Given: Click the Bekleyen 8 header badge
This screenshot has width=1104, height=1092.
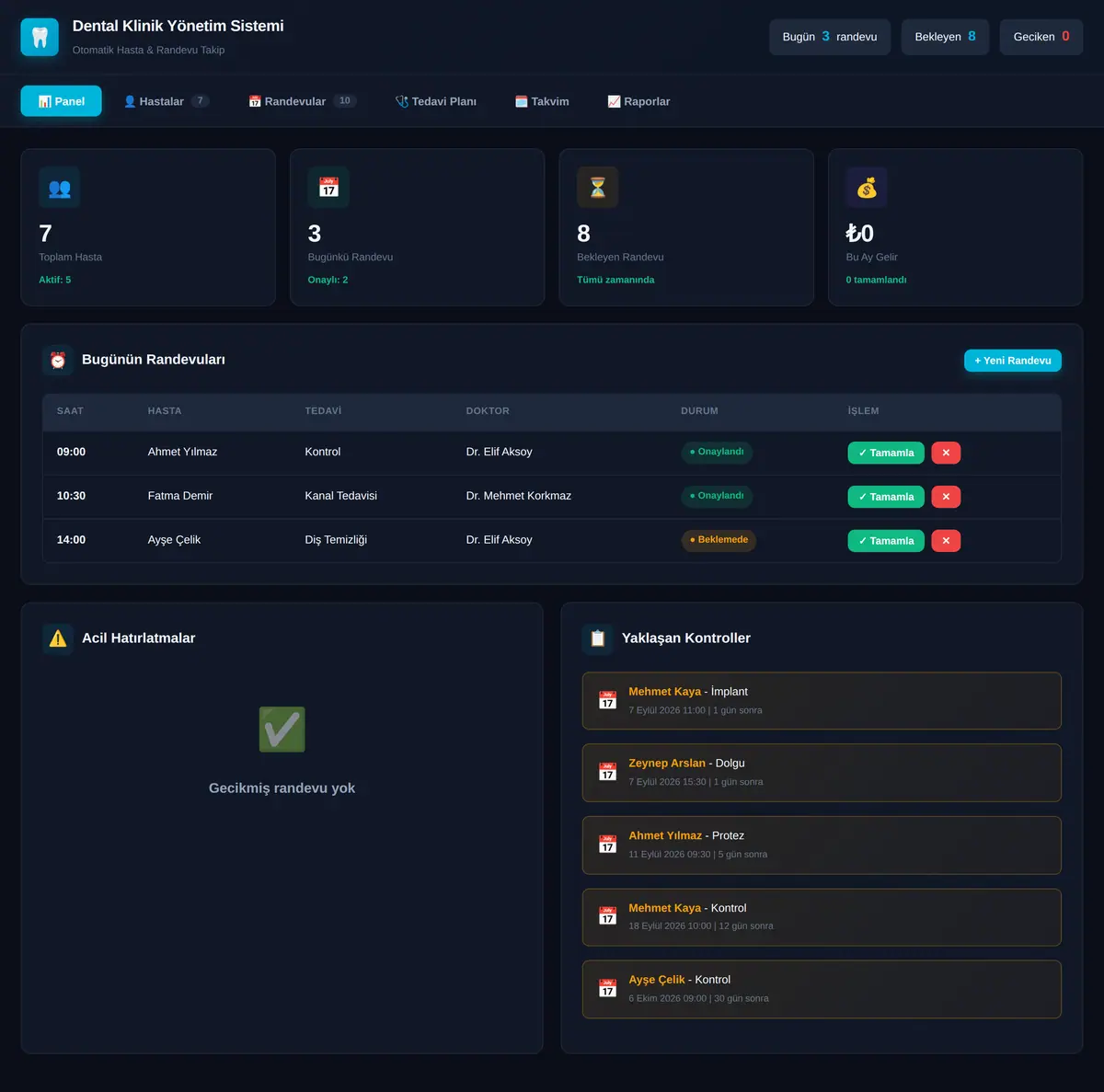Looking at the screenshot, I should coord(945,37).
